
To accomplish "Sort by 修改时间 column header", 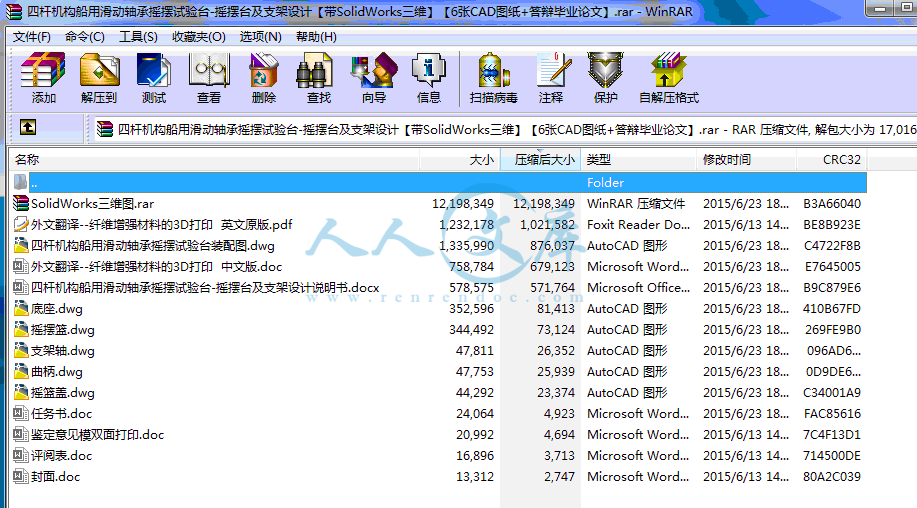I will tap(746, 160).
